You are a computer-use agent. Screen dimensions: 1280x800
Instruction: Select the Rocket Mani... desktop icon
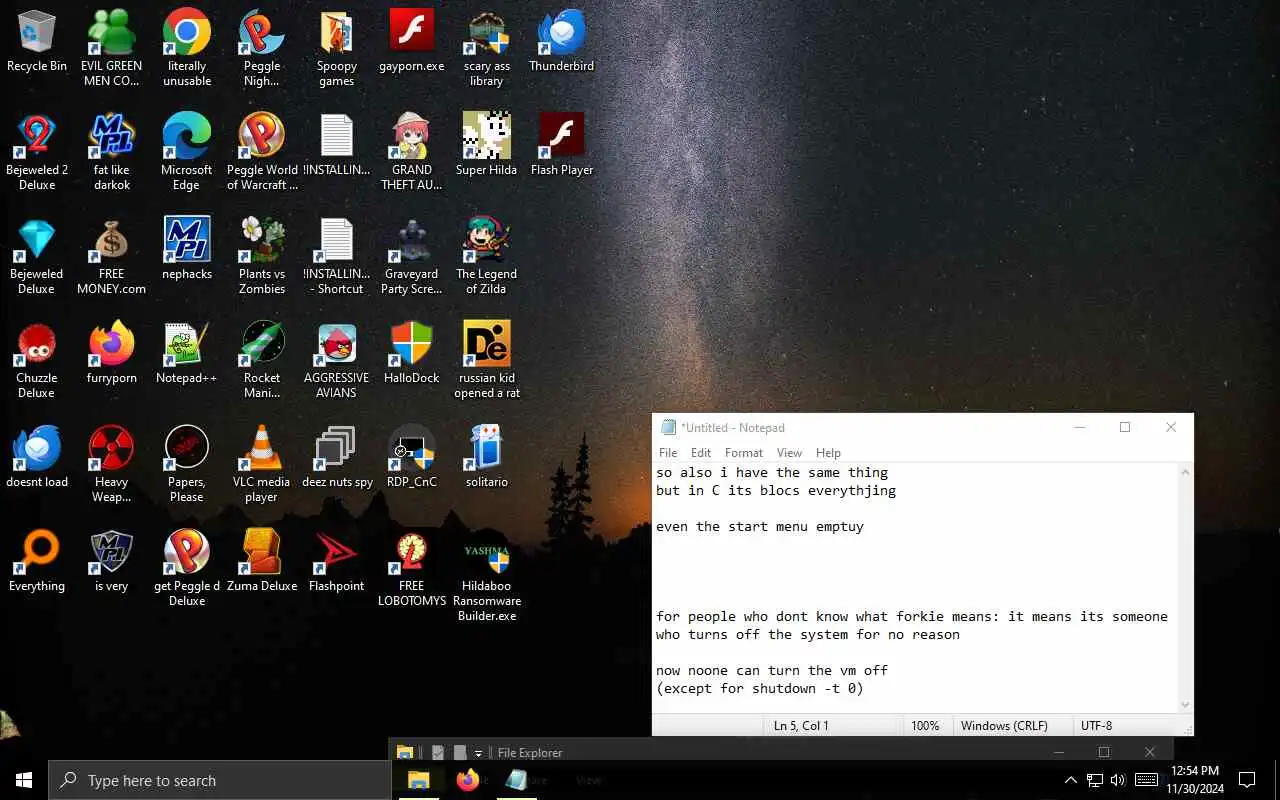coord(262,360)
